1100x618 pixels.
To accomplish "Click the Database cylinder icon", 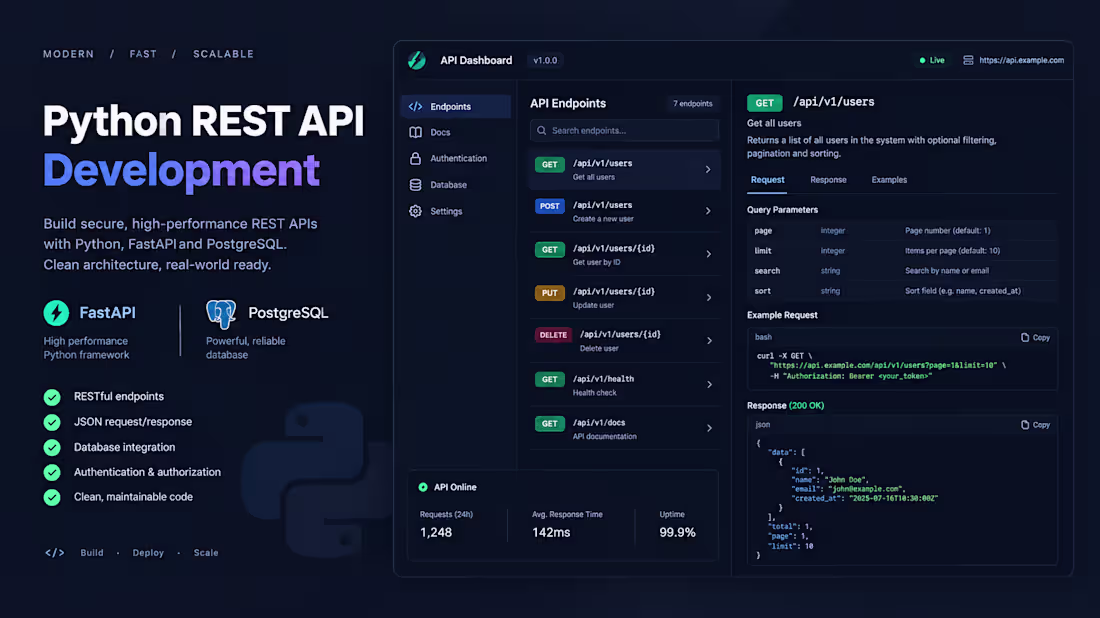I will pos(415,185).
